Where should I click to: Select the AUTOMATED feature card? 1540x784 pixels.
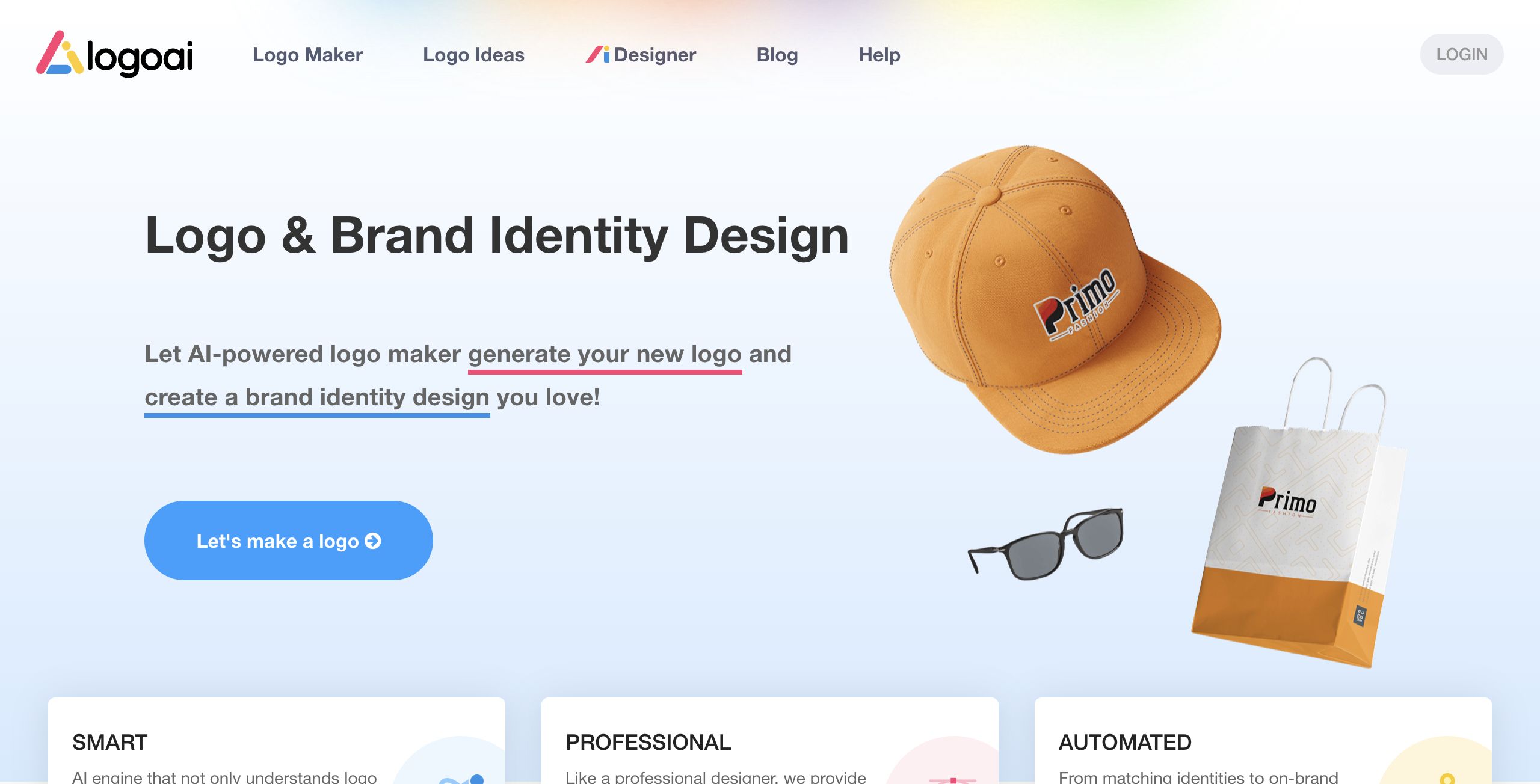click(1263, 741)
